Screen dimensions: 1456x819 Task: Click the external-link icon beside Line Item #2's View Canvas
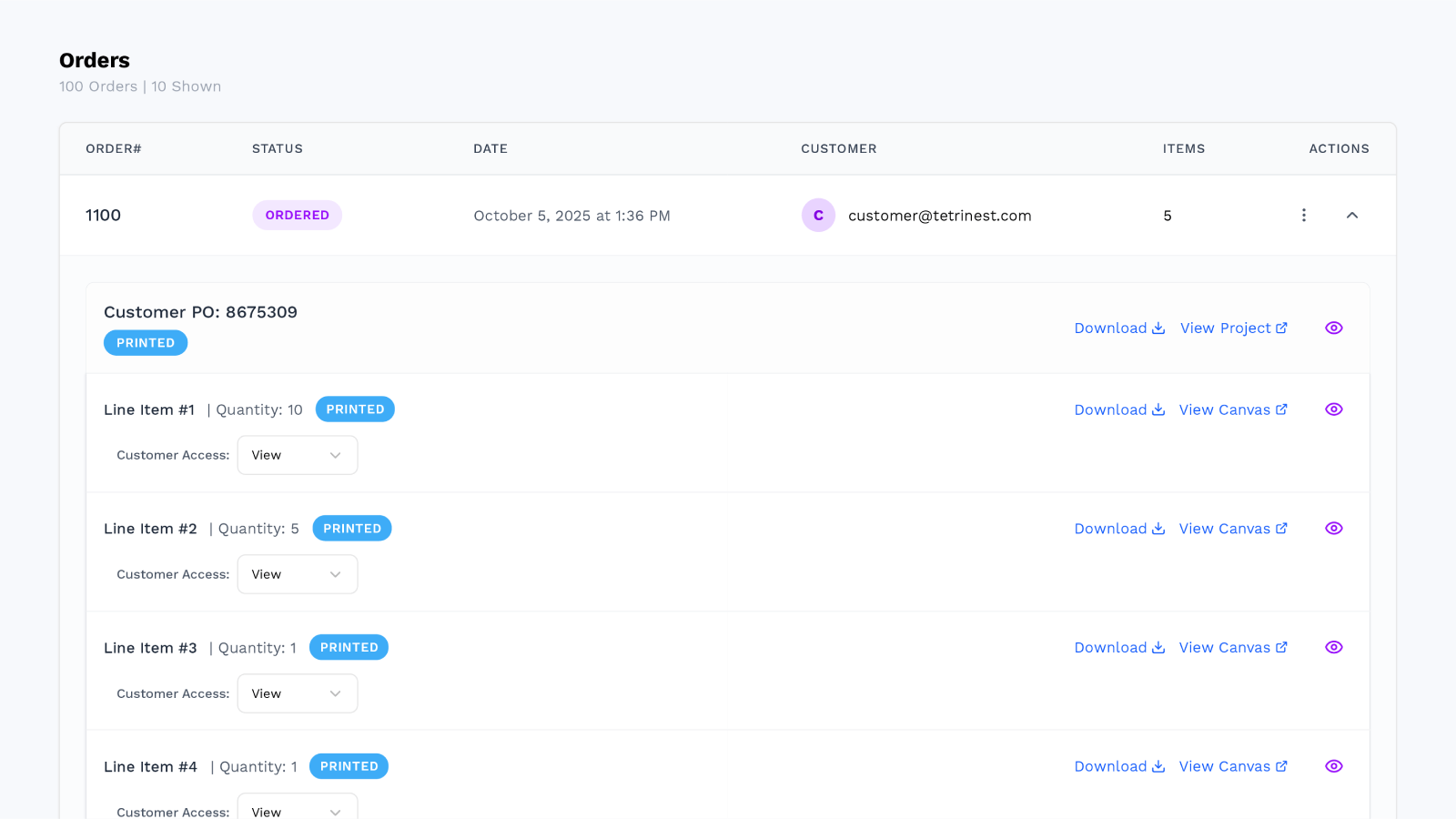(x=1282, y=528)
